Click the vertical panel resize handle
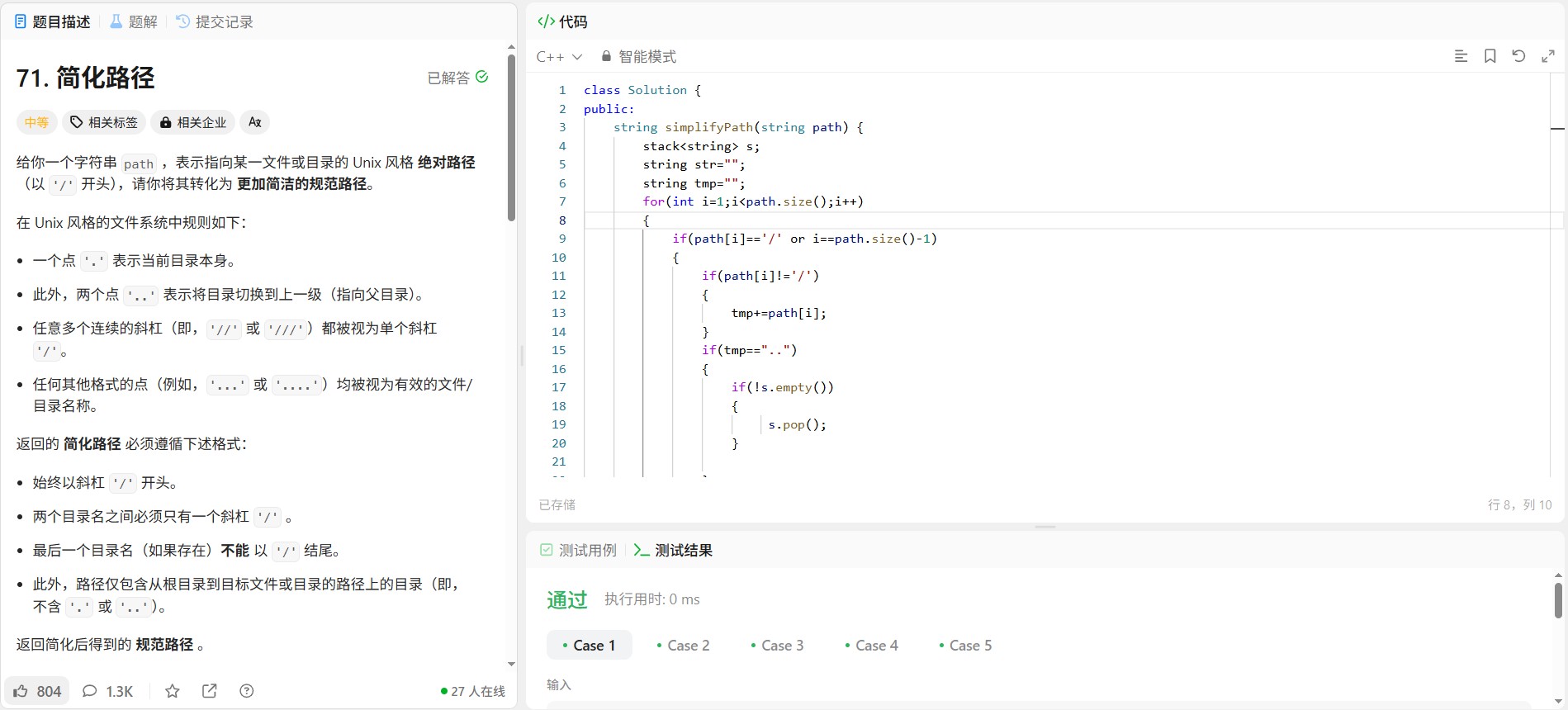Viewport: 1568px width, 710px height. click(522, 356)
